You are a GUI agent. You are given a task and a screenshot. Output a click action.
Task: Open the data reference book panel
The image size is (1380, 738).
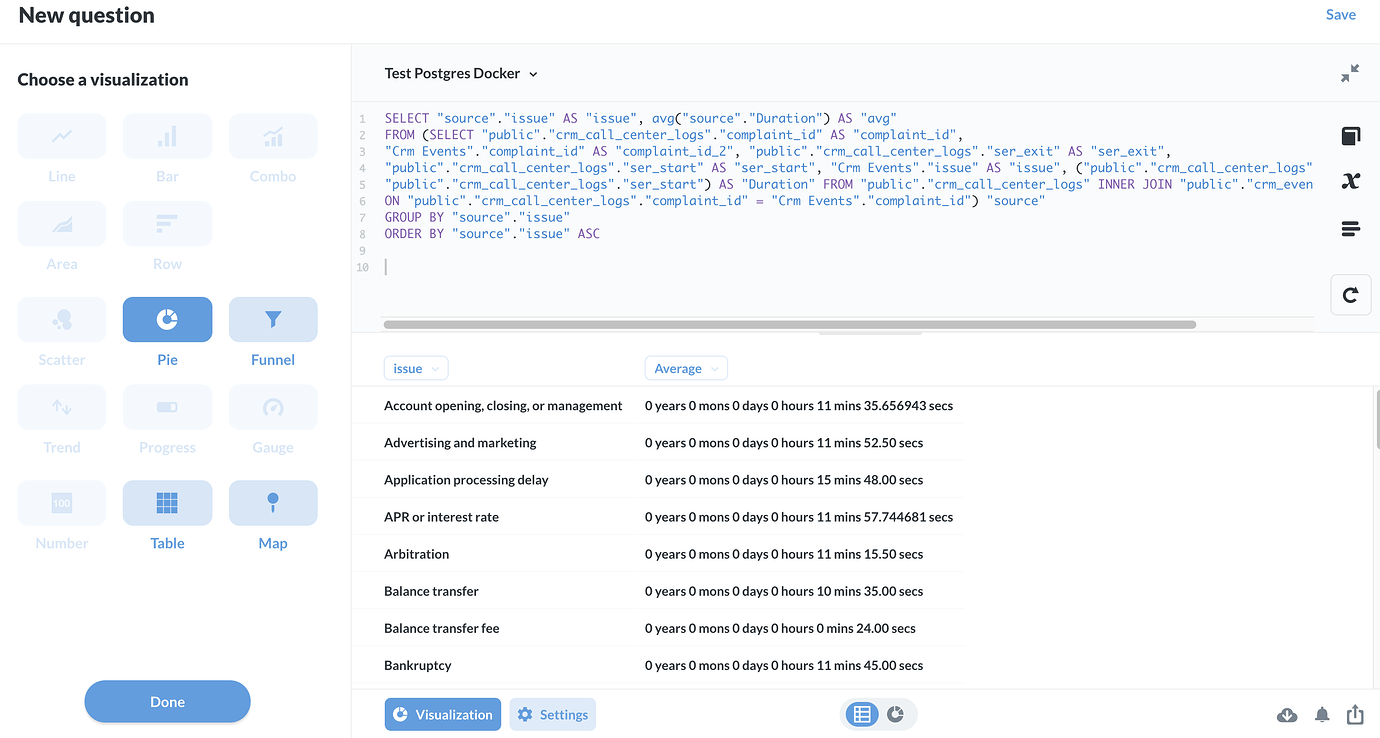coord(1350,135)
